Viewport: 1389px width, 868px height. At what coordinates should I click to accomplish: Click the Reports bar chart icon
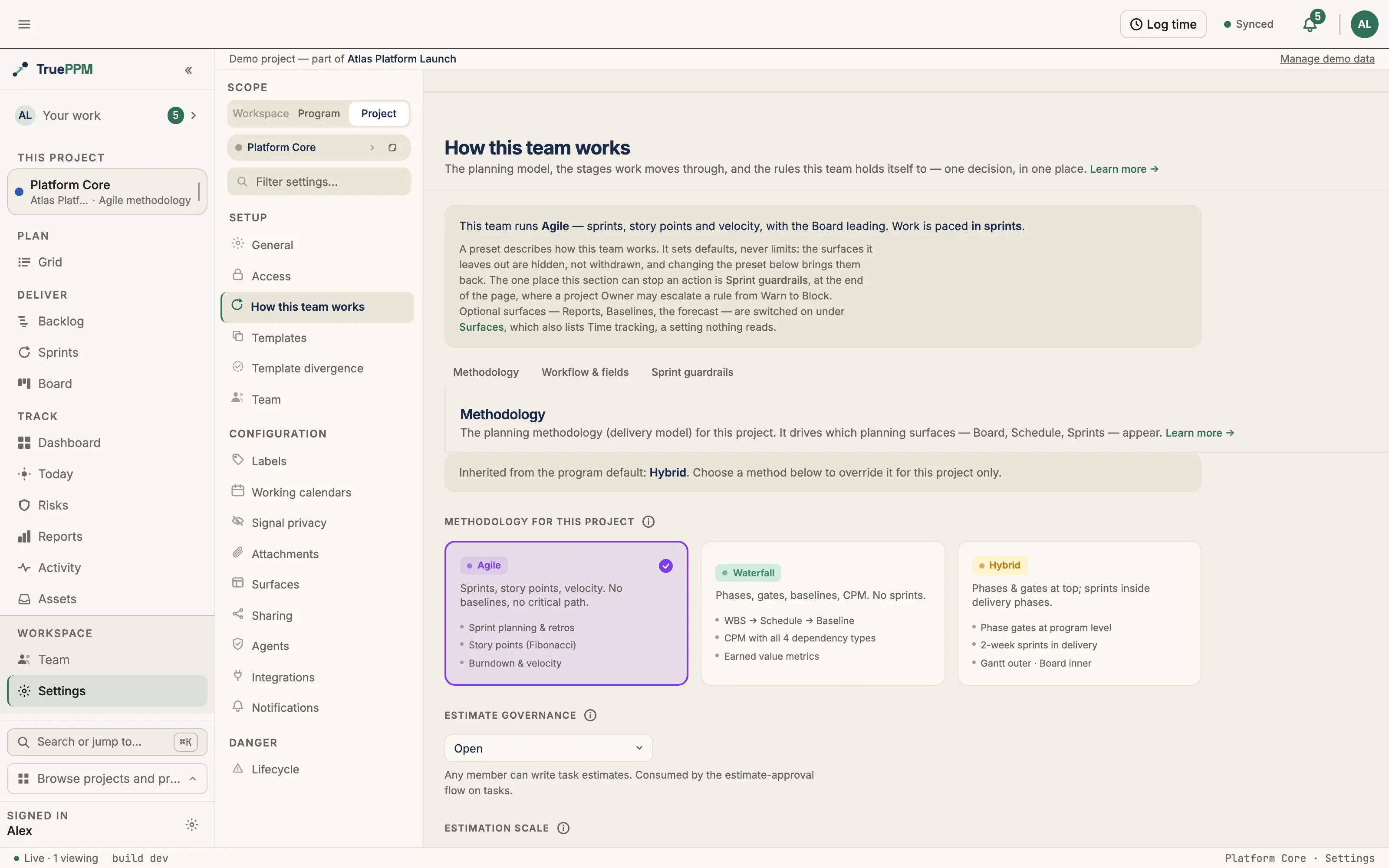[x=24, y=536]
